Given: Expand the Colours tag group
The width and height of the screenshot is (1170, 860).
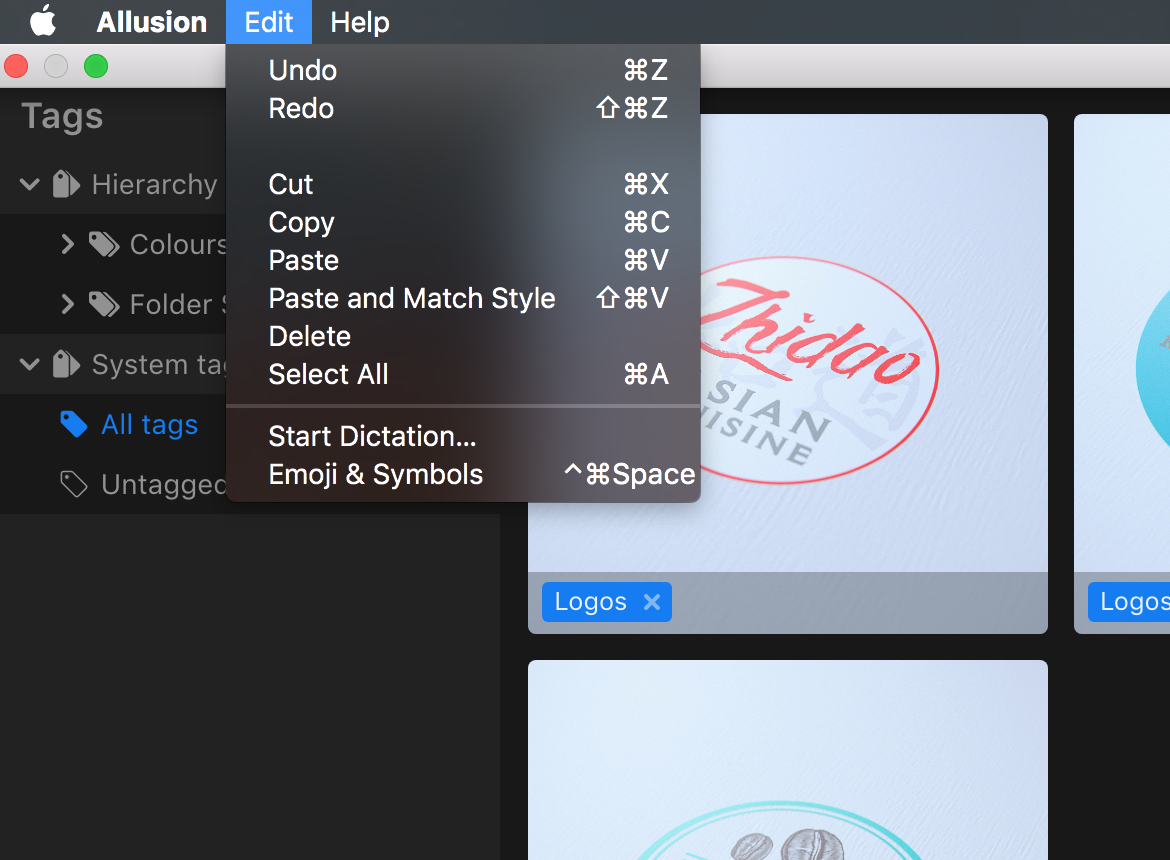Looking at the screenshot, I should (x=66, y=244).
